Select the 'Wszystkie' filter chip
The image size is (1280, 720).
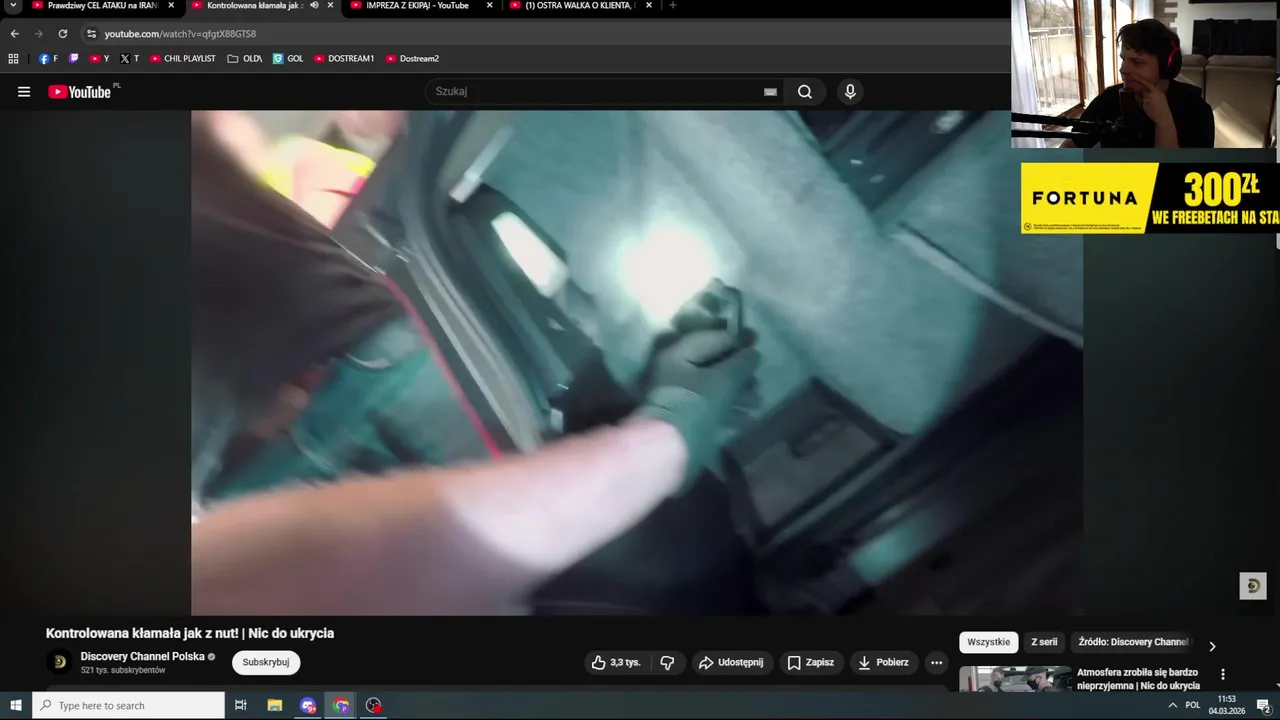tap(989, 642)
